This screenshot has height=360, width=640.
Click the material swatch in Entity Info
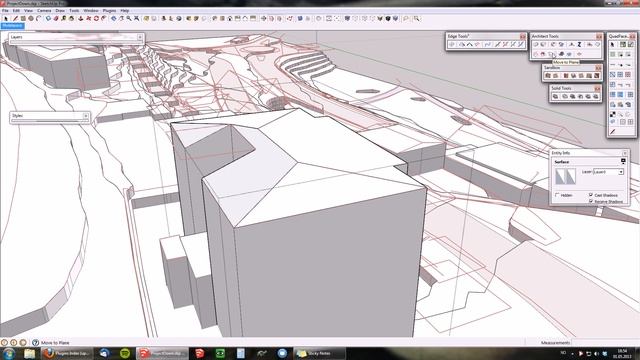[x=566, y=176]
